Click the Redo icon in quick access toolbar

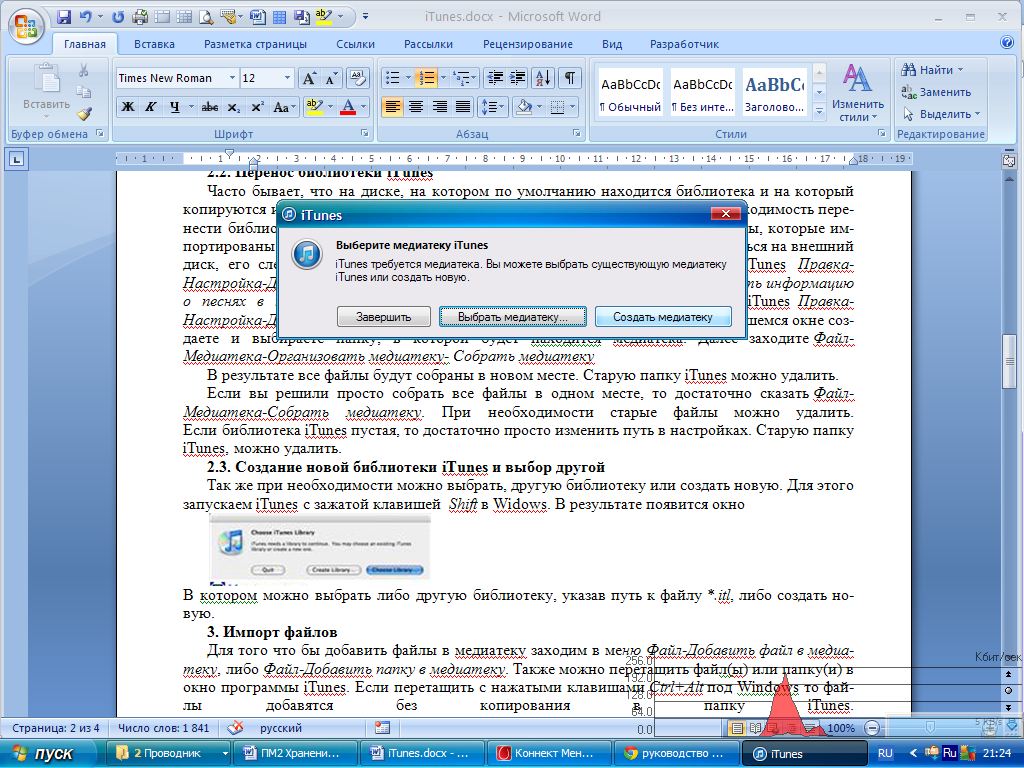(118, 17)
